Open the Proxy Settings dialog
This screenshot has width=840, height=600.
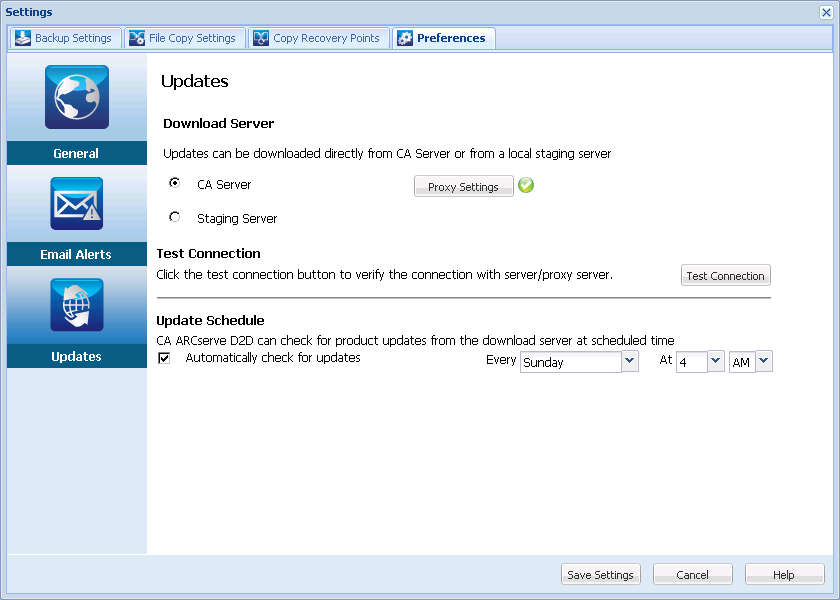pos(463,185)
